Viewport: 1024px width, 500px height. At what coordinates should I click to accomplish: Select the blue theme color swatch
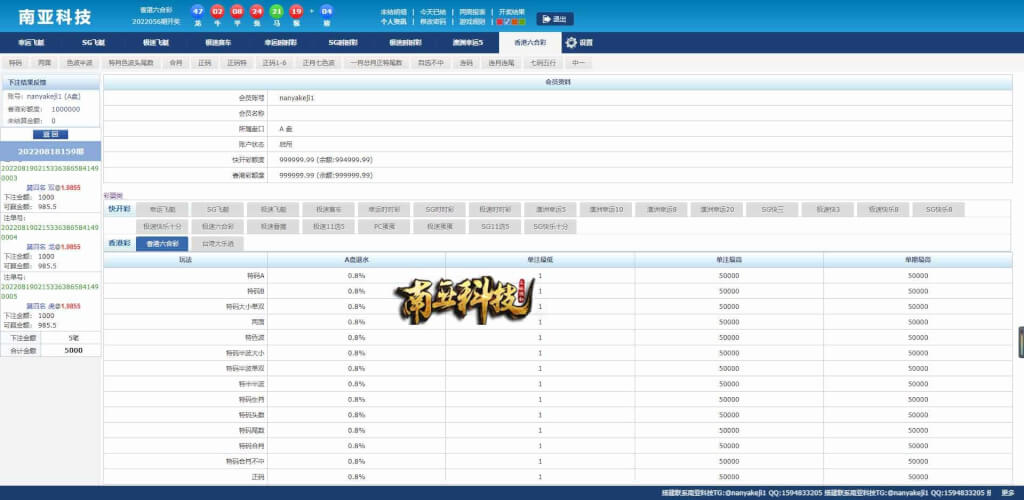pyautogui.click(x=507, y=22)
